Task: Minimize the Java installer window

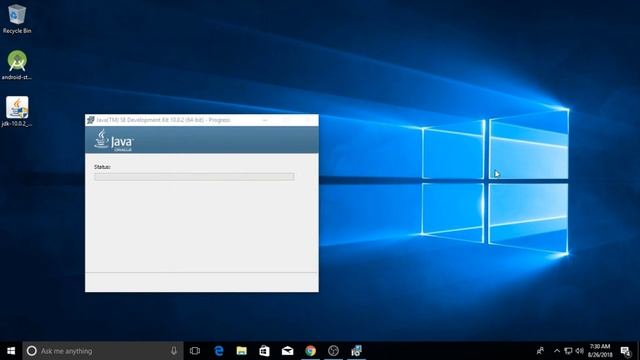Action: pos(265,120)
